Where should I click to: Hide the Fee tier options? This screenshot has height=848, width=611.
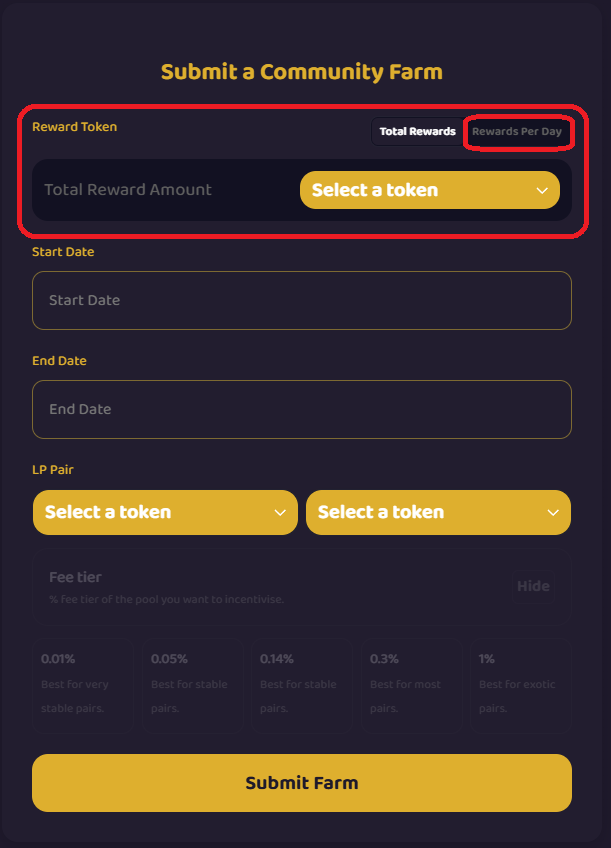click(x=533, y=586)
